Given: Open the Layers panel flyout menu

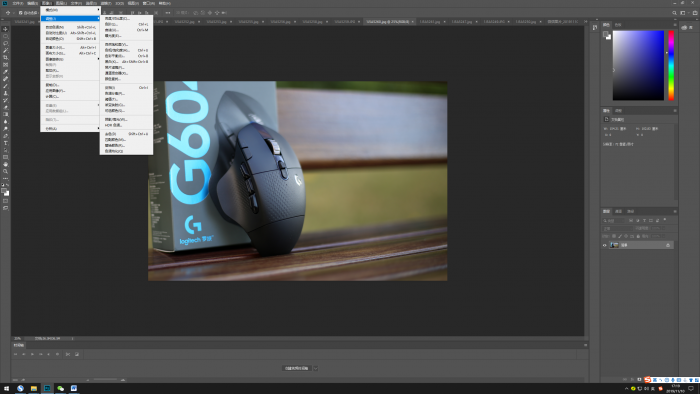Looking at the screenshot, I should pos(675,212).
